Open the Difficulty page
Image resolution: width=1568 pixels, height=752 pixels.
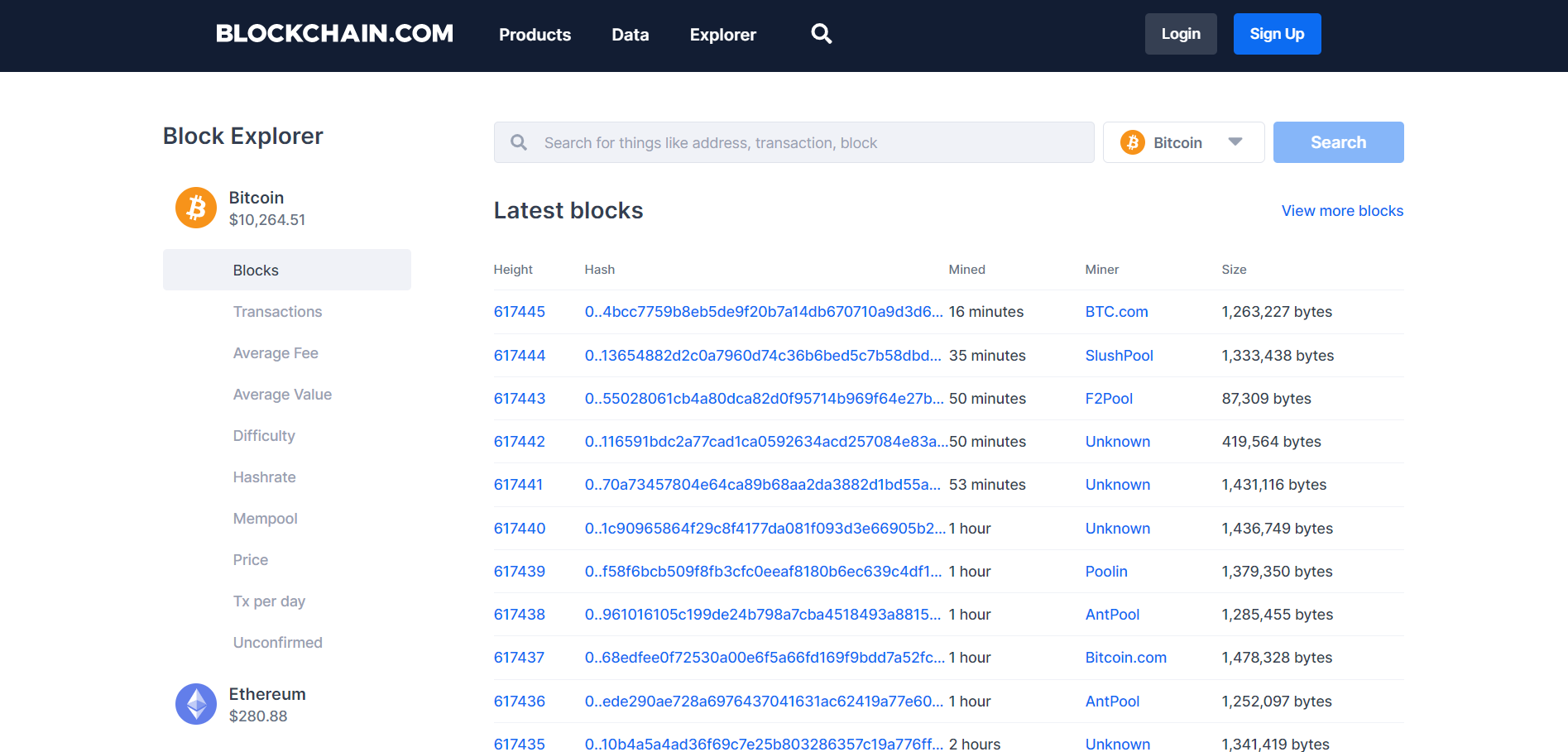tap(263, 435)
